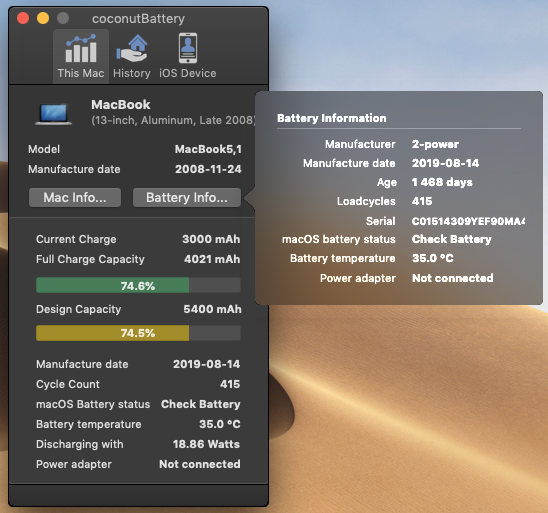Select the Loadcycles 415 value in popover
The height and width of the screenshot is (513, 548).
pyautogui.click(x=422, y=201)
